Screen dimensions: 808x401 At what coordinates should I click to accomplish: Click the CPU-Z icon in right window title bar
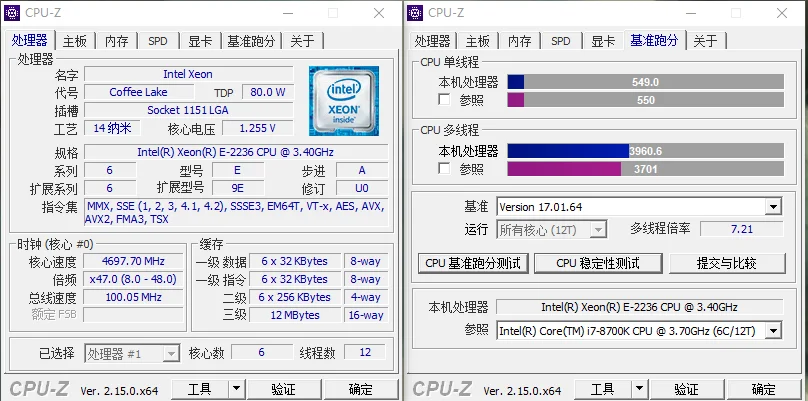(x=417, y=13)
